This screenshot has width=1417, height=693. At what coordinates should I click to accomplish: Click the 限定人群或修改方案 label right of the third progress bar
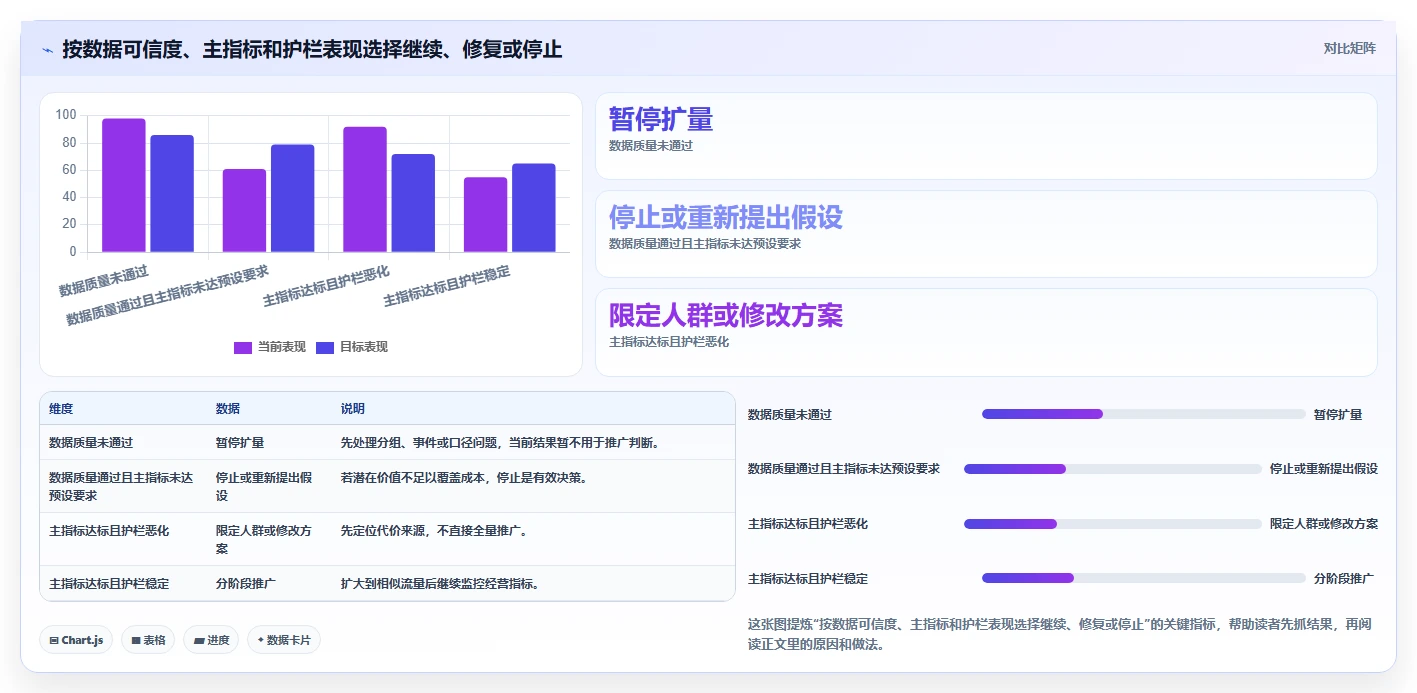(1324, 523)
